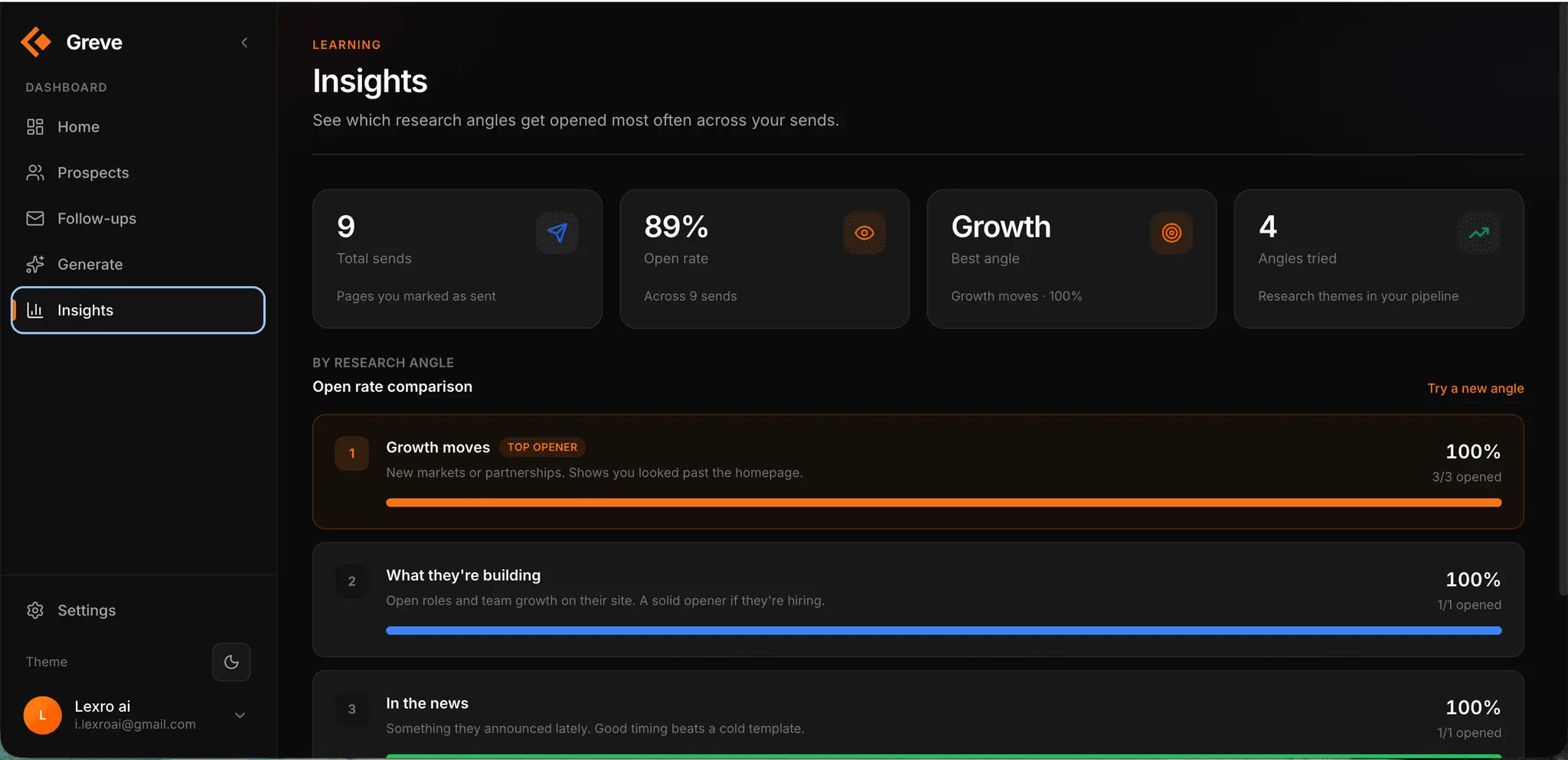The height and width of the screenshot is (760, 1568).
Task: Click the Insights page heading
Action: (x=370, y=81)
